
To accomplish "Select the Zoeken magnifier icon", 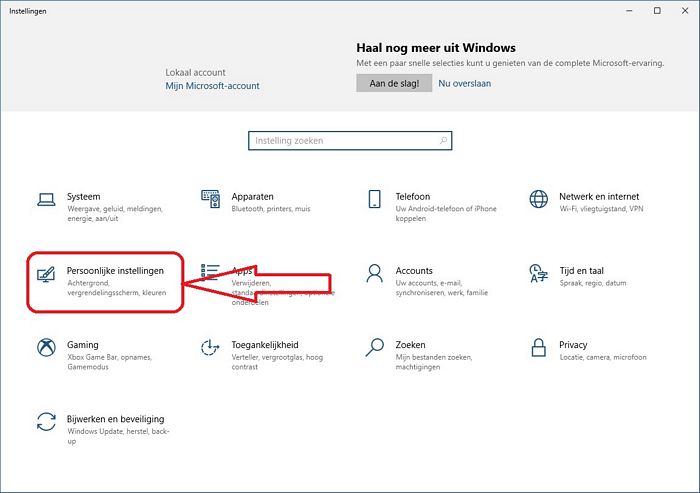I will coord(375,347).
